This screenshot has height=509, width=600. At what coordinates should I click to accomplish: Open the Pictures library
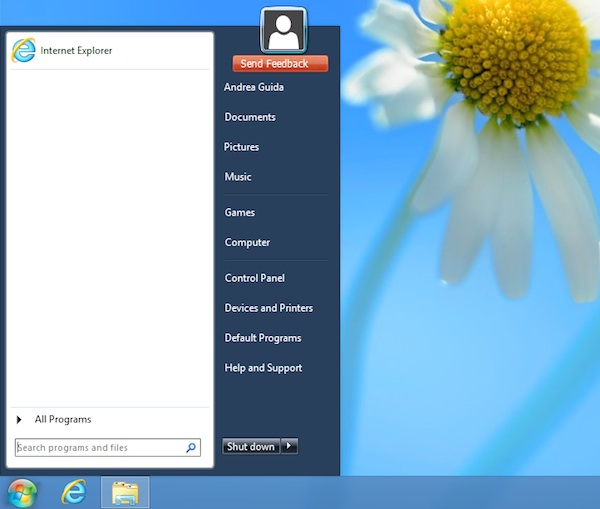[x=241, y=147]
